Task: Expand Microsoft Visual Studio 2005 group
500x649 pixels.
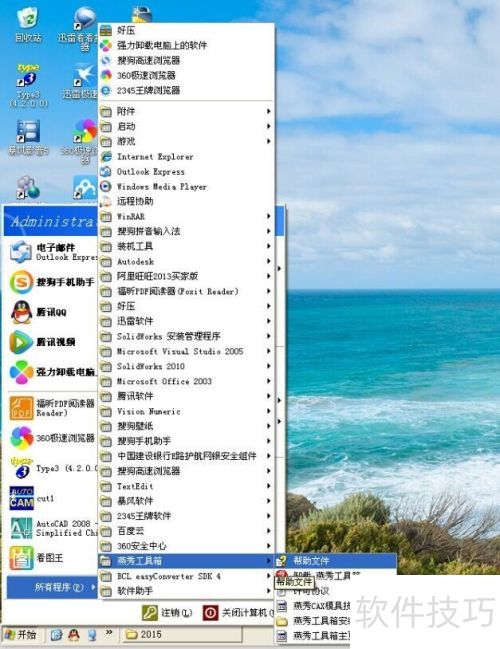Action: click(187, 351)
